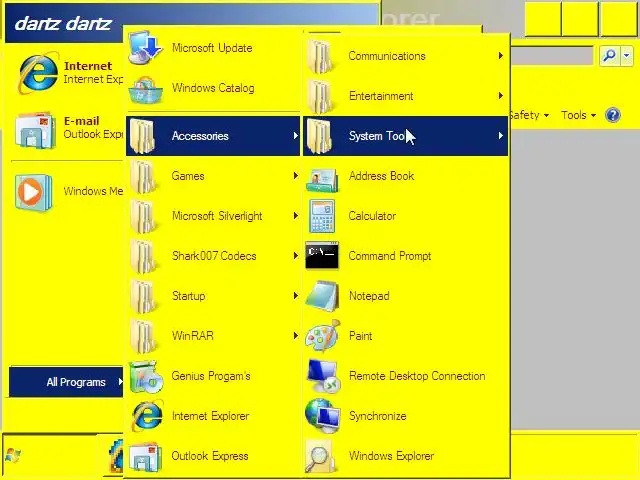Screen dimensions: 640x480
Task: Open the search provider dropdown arrow
Action: click(627, 55)
